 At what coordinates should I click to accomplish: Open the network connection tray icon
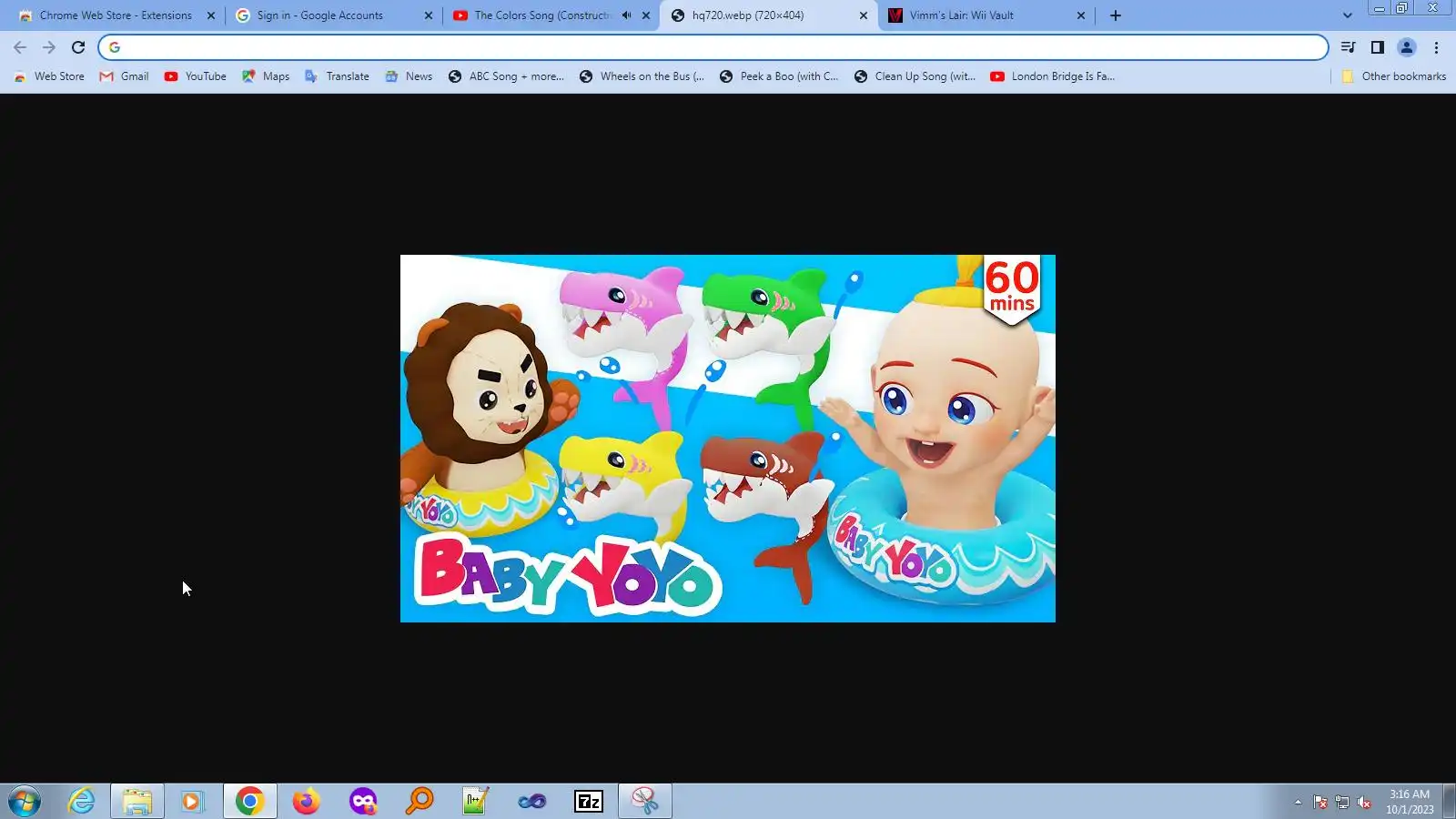[x=1342, y=802]
